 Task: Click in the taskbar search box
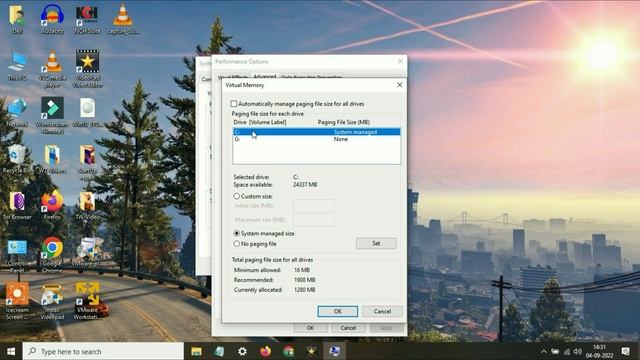tap(103, 351)
